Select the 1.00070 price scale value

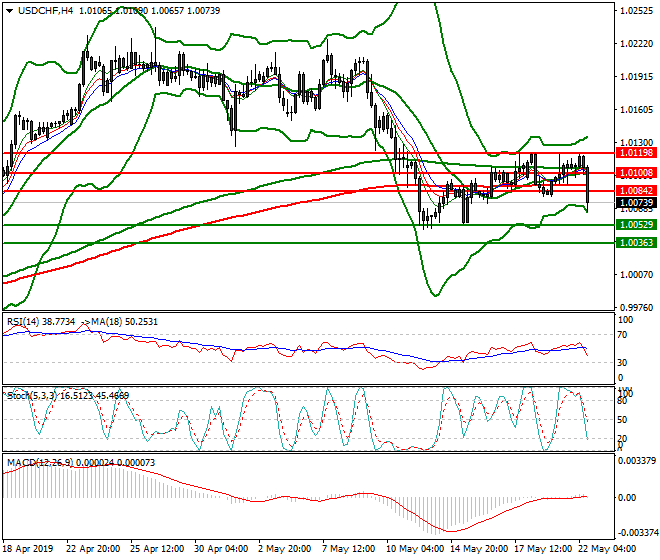[637, 275]
